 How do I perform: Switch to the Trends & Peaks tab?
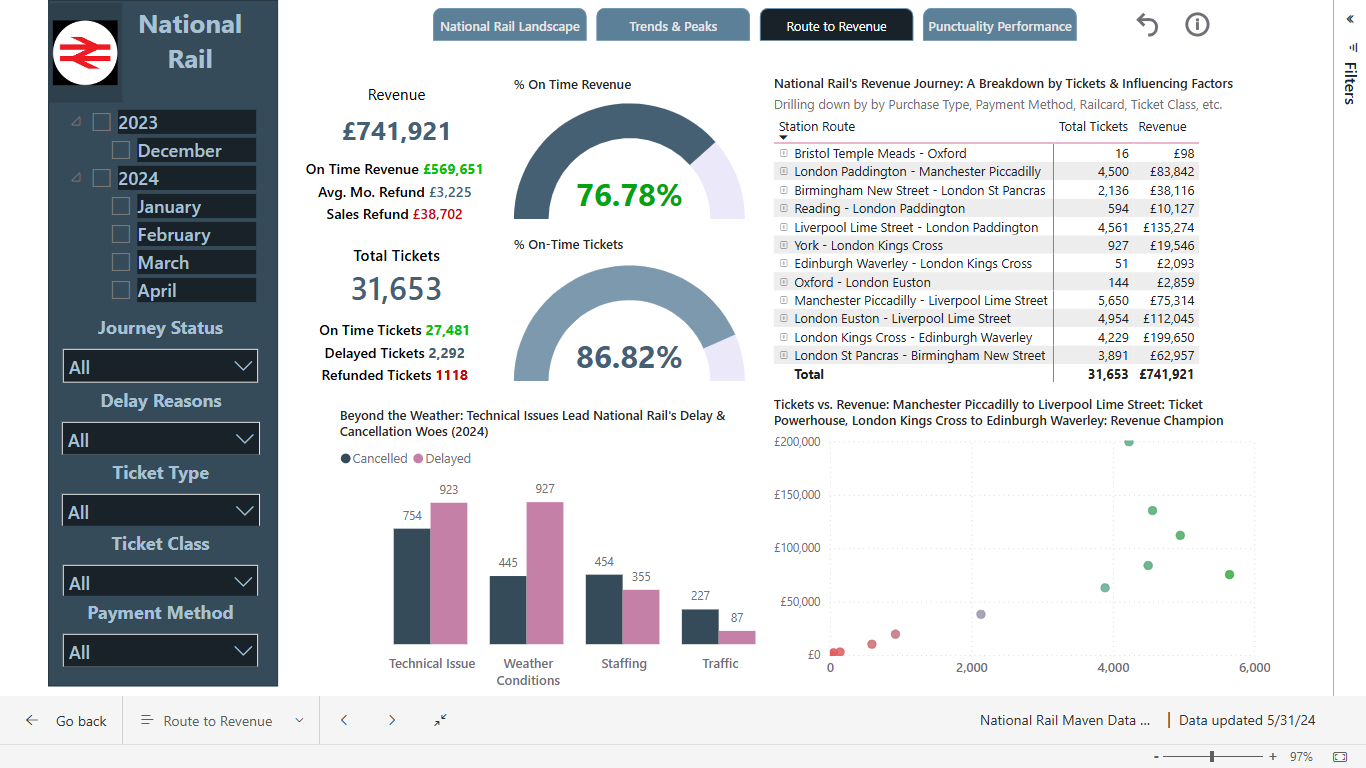[672, 26]
